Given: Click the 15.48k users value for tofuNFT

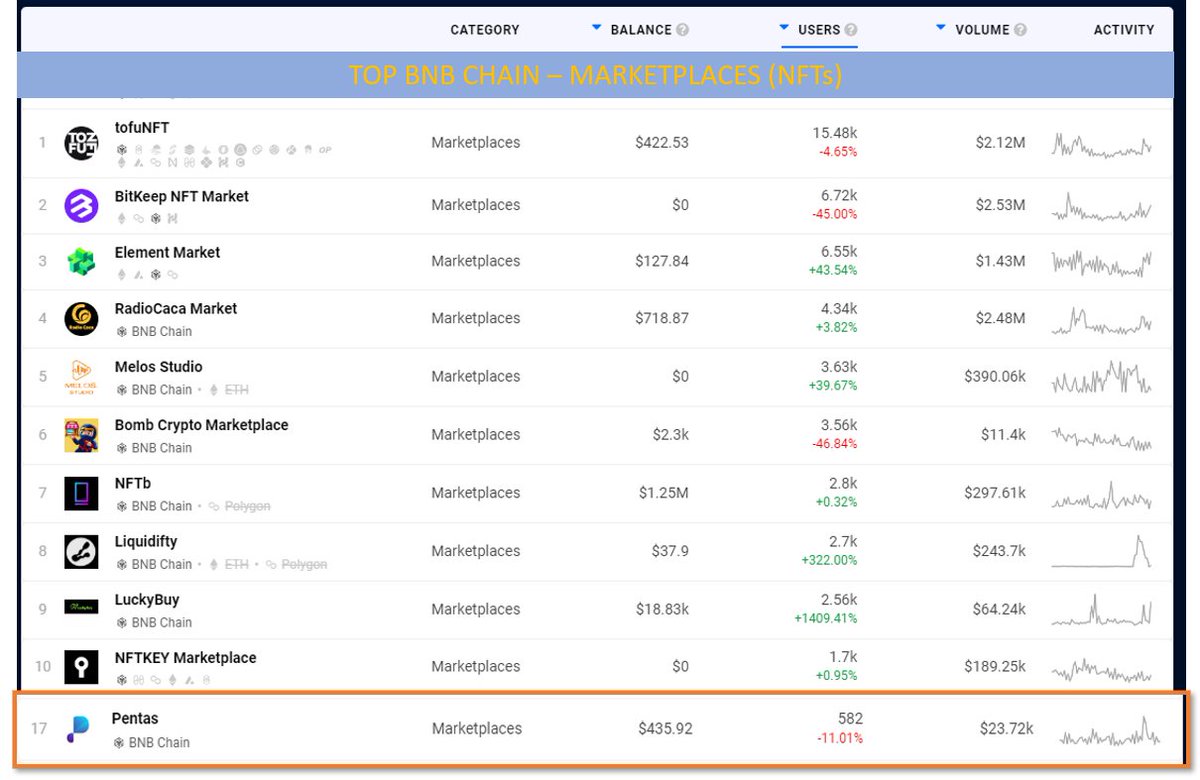Looking at the screenshot, I should [835, 133].
